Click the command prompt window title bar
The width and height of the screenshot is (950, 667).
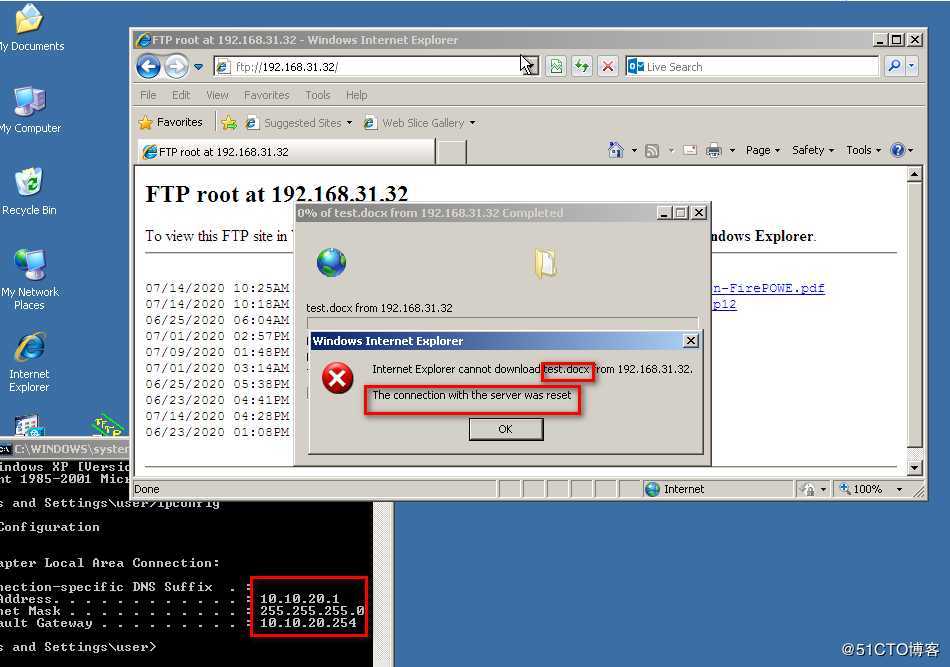[65, 449]
